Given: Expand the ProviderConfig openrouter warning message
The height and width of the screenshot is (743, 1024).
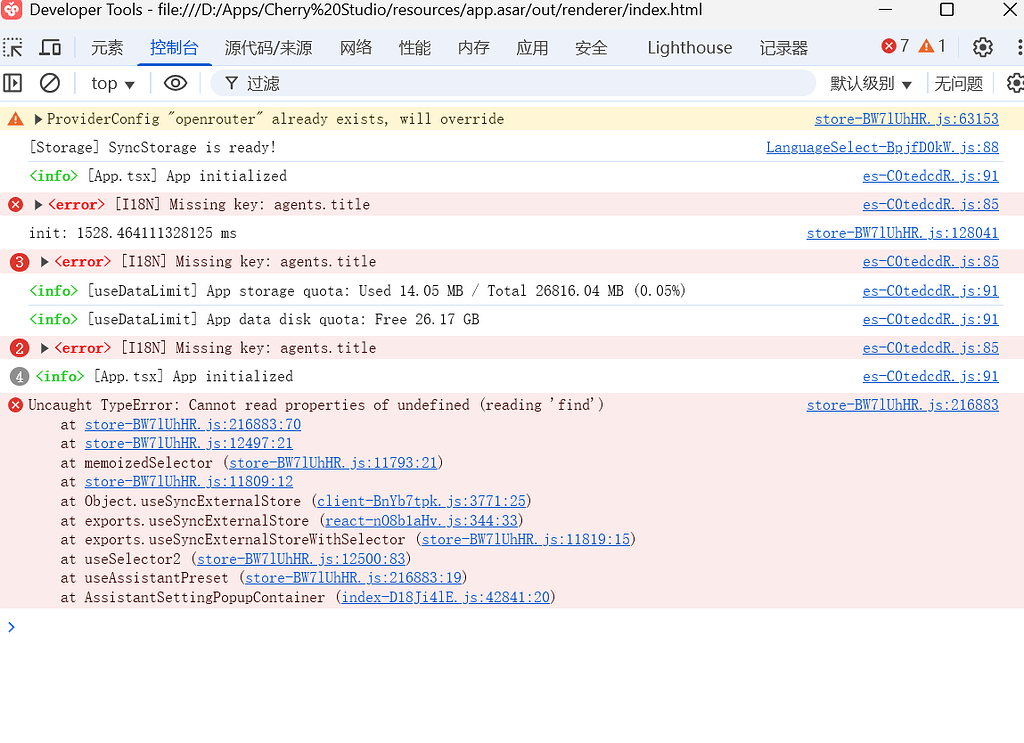Looking at the screenshot, I should 38,119.
